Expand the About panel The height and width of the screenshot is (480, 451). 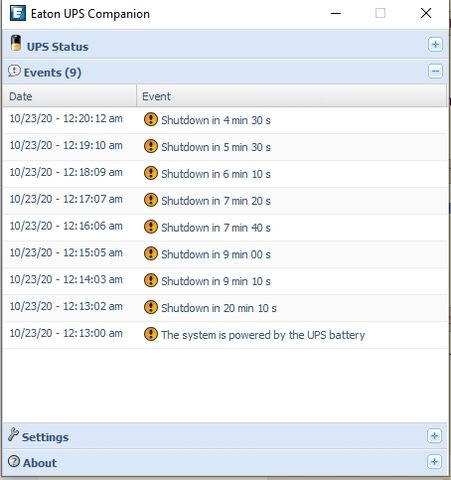pyautogui.click(x=434, y=462)
